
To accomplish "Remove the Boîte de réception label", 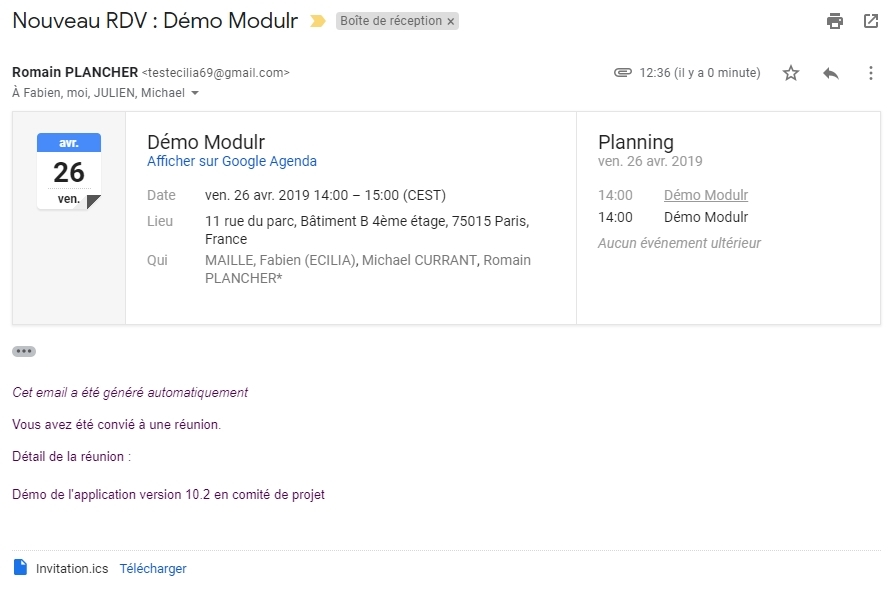I will coord(450,21).
